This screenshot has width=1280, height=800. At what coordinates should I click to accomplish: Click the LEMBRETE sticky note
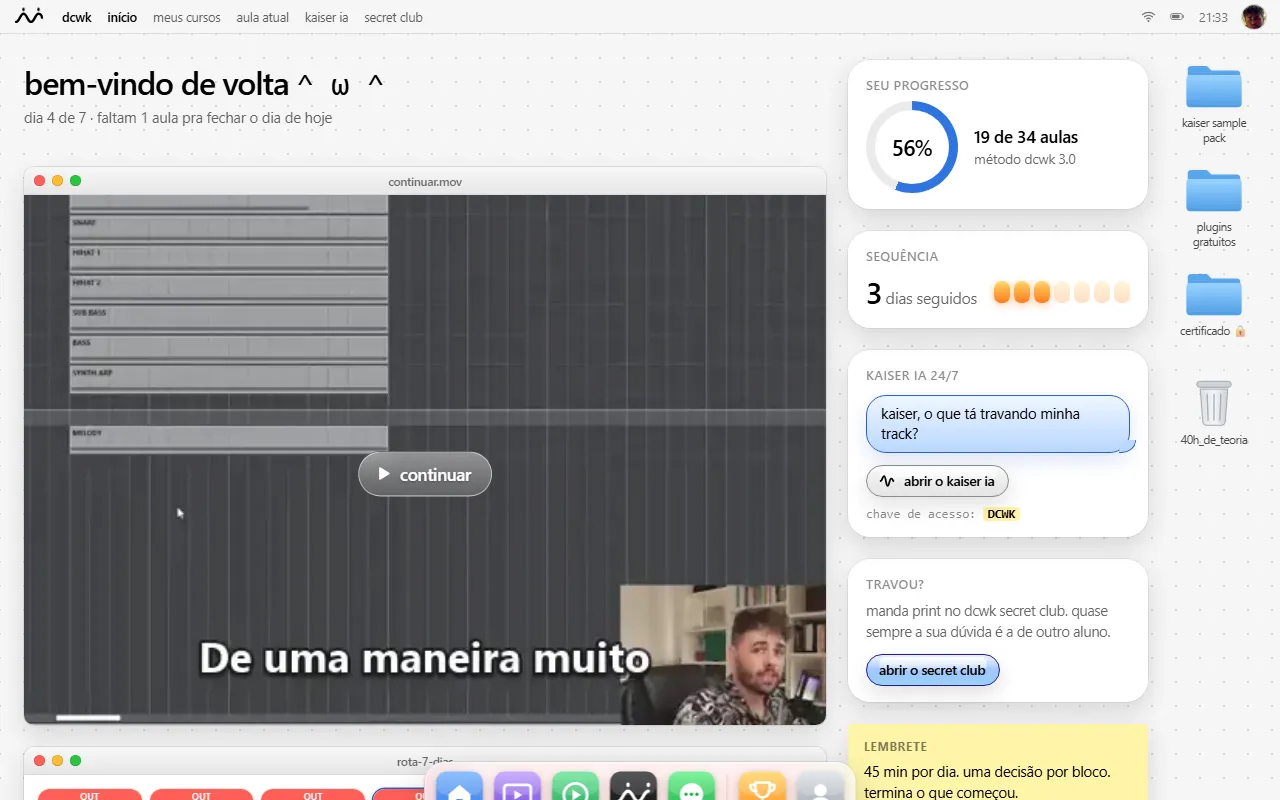pyautogui.click(x=998, y=762)
